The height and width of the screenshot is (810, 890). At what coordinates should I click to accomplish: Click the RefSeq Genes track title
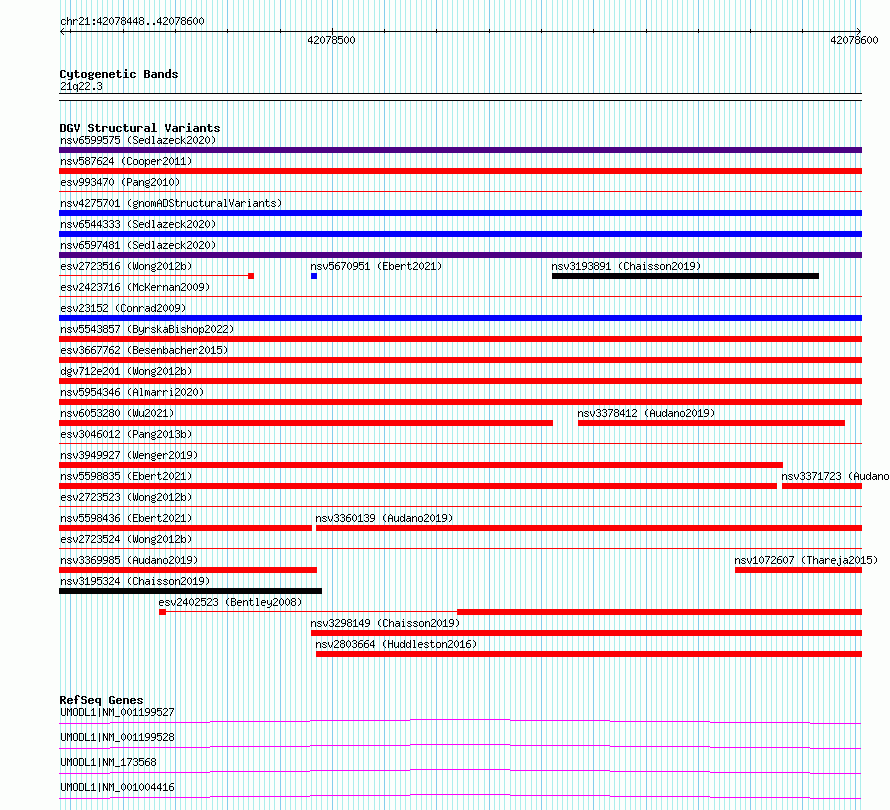click(x=102, y=700)
